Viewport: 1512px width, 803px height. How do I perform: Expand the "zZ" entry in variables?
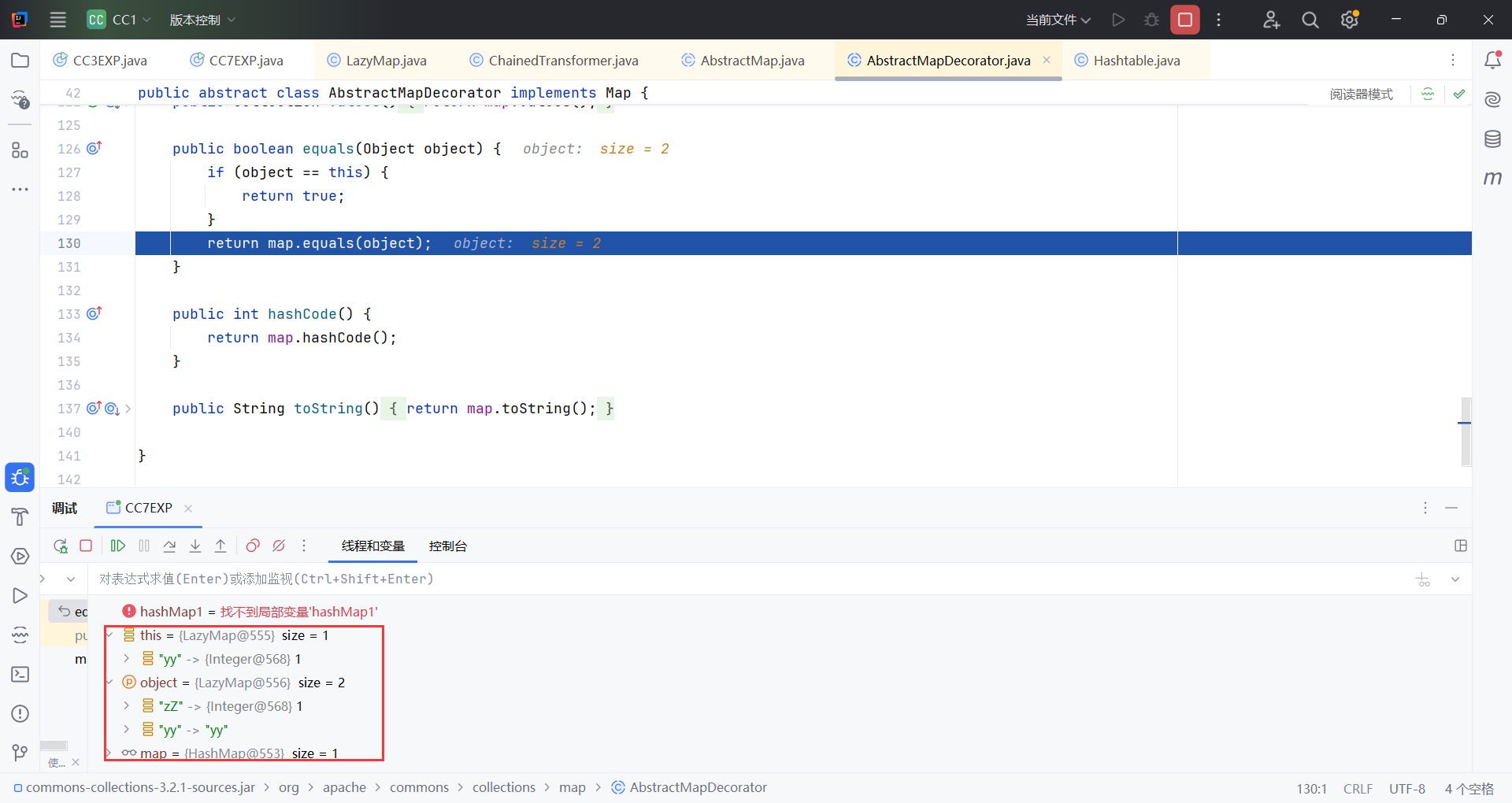click(x=127, y=706)
